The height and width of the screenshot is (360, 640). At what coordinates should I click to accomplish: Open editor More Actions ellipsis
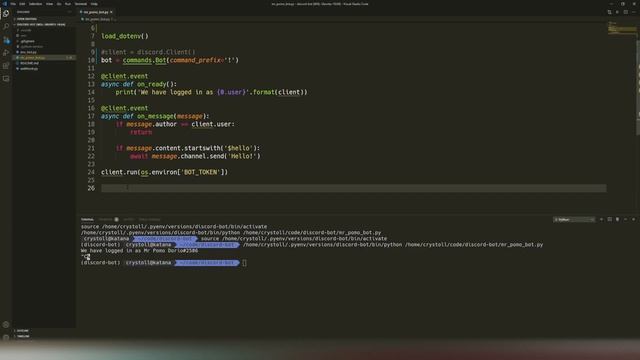633,12
